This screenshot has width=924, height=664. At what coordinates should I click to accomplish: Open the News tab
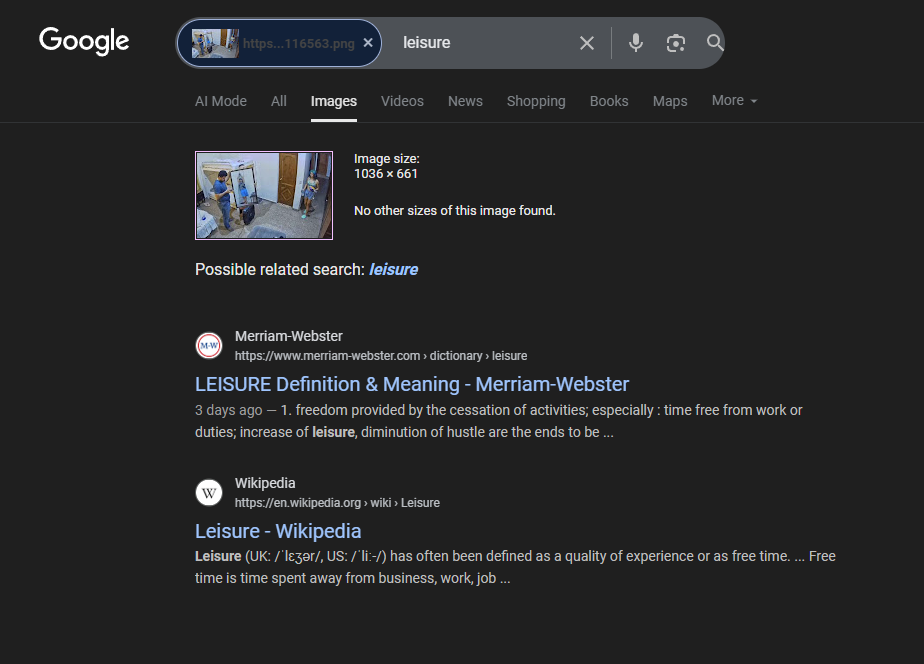pos(465,101)
